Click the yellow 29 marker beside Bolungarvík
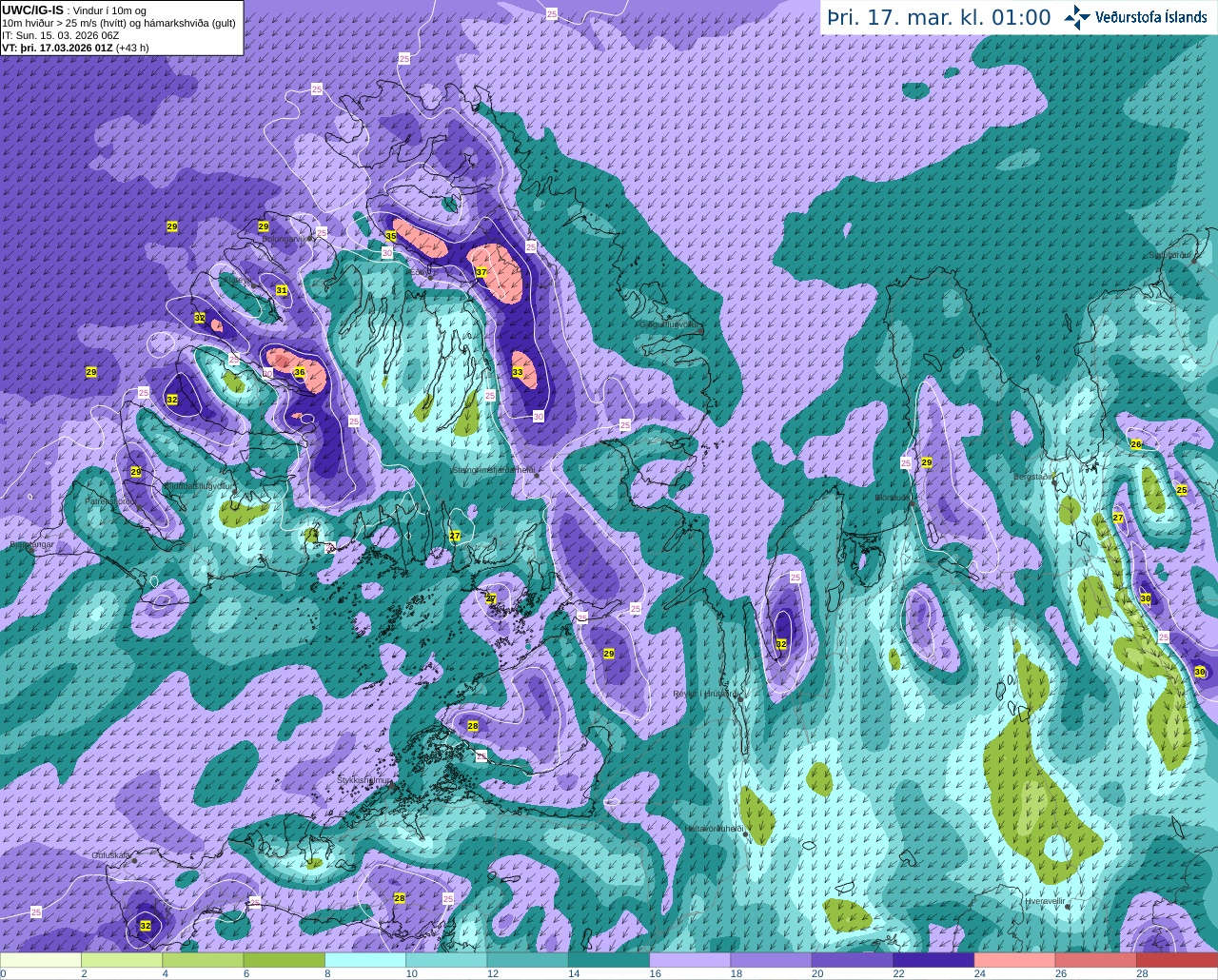This screenshot has height=980, width=1218. (x=264, y=226)
